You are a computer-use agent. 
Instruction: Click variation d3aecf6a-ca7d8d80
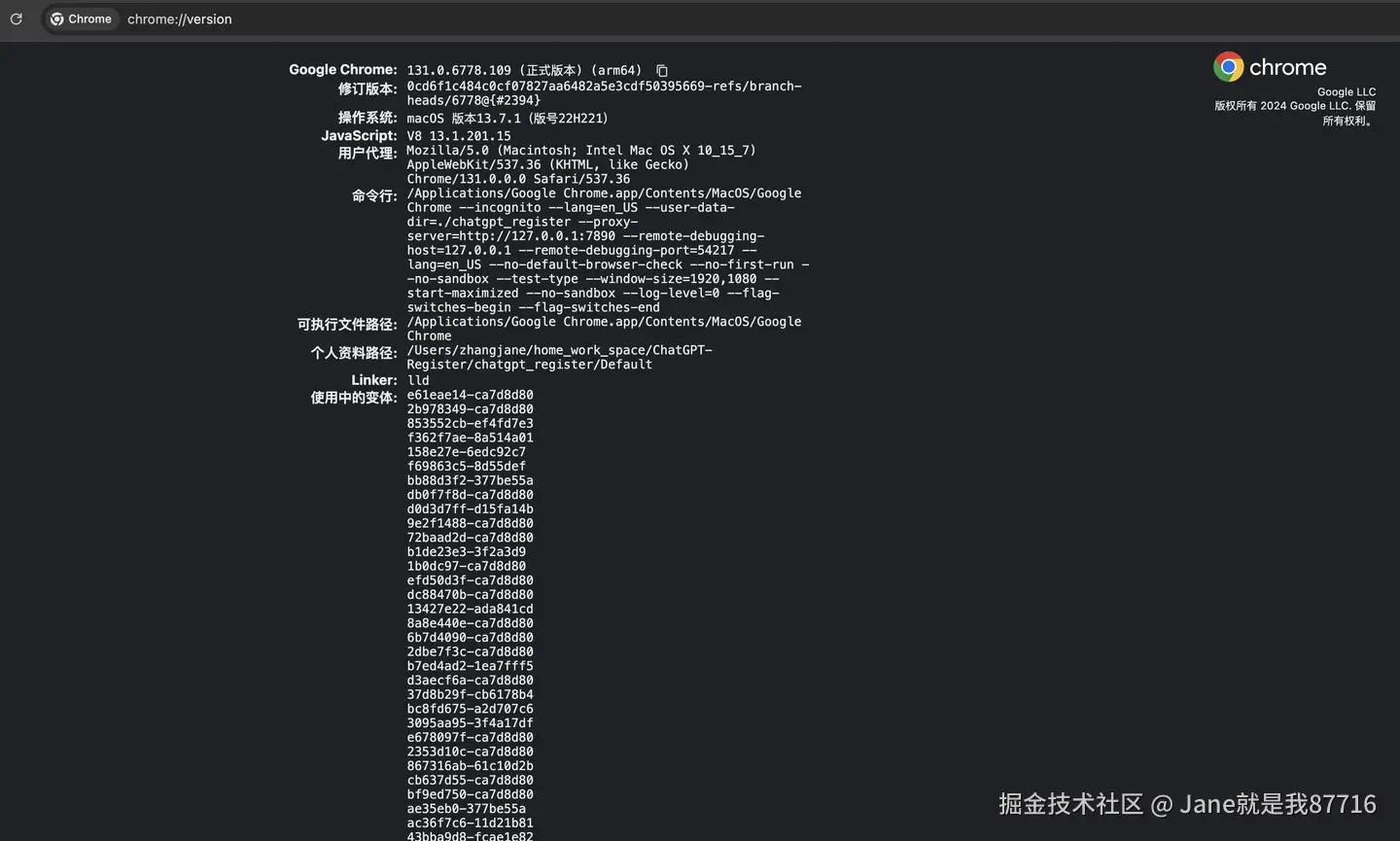click(x=470, y=681)
